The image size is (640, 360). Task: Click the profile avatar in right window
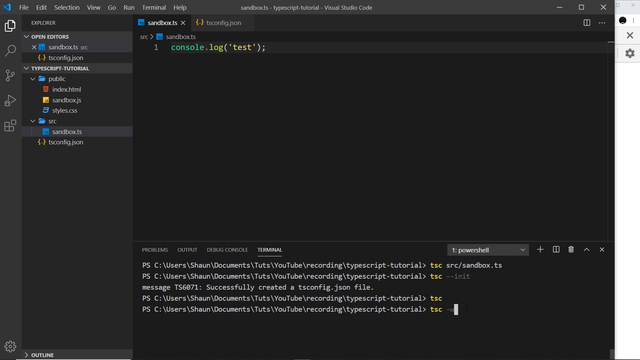click(x=623, y=20)
